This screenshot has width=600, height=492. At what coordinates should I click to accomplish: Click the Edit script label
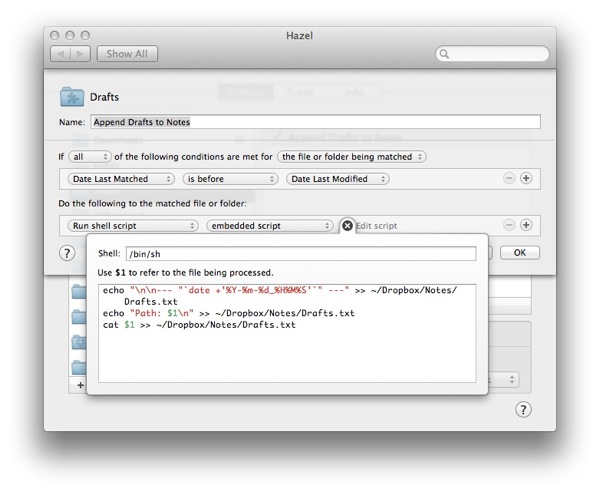[x=377, y=226]
